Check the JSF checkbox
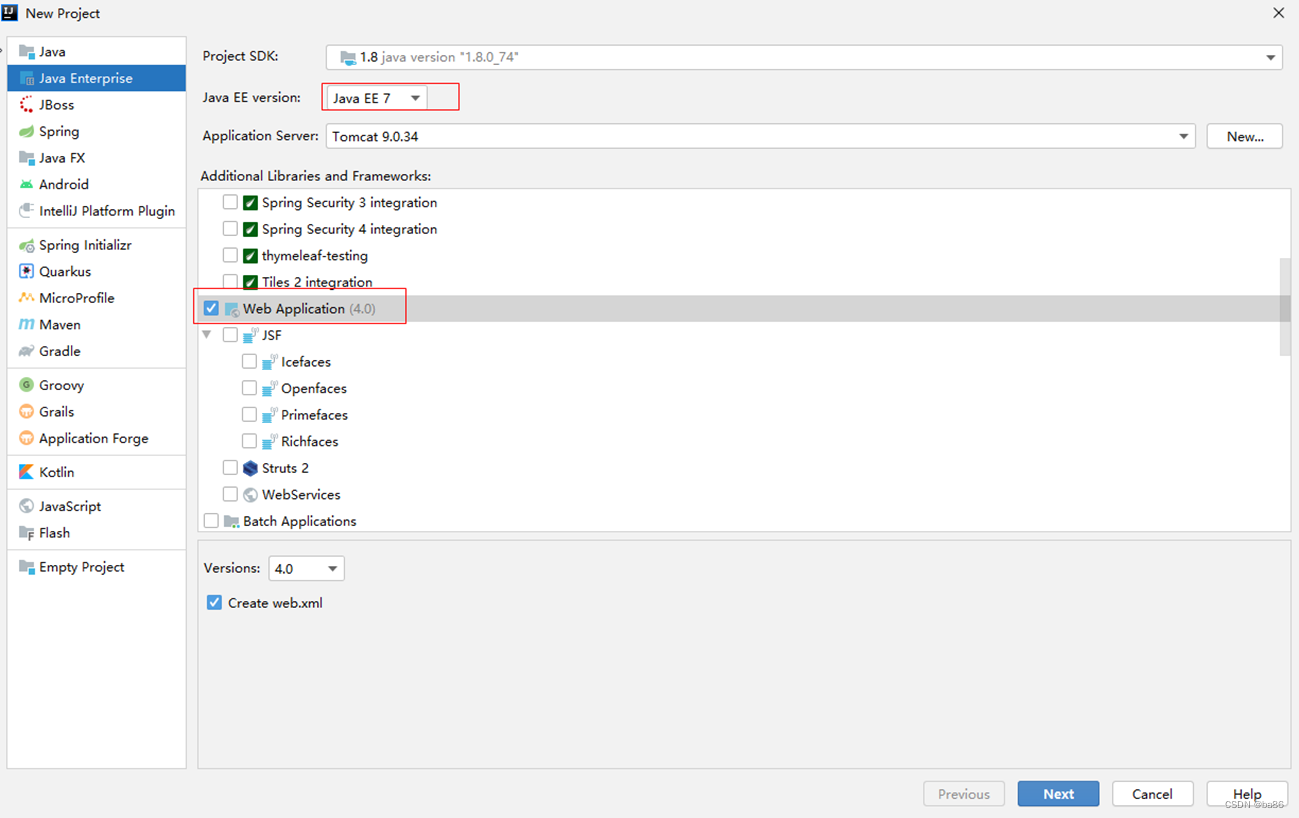 (x=230, y=335)
